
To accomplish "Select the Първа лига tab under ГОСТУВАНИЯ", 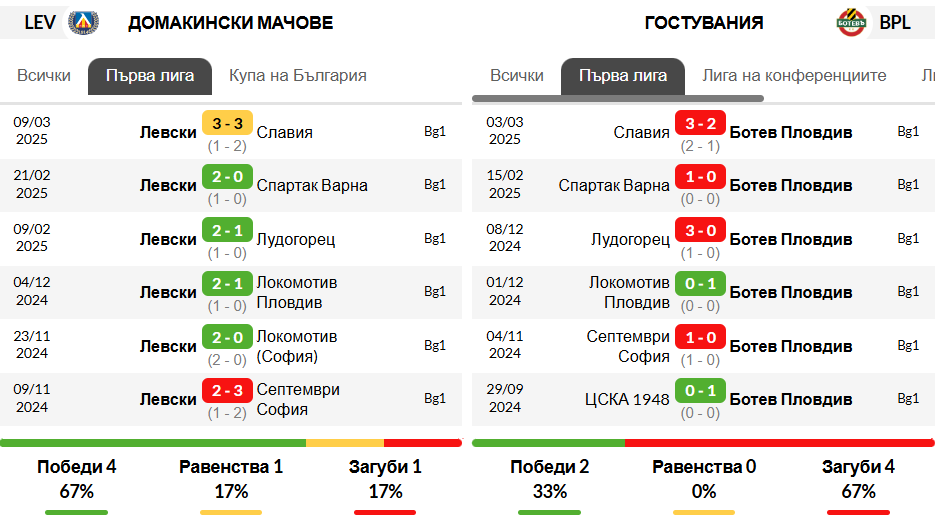I will point(623,76).
